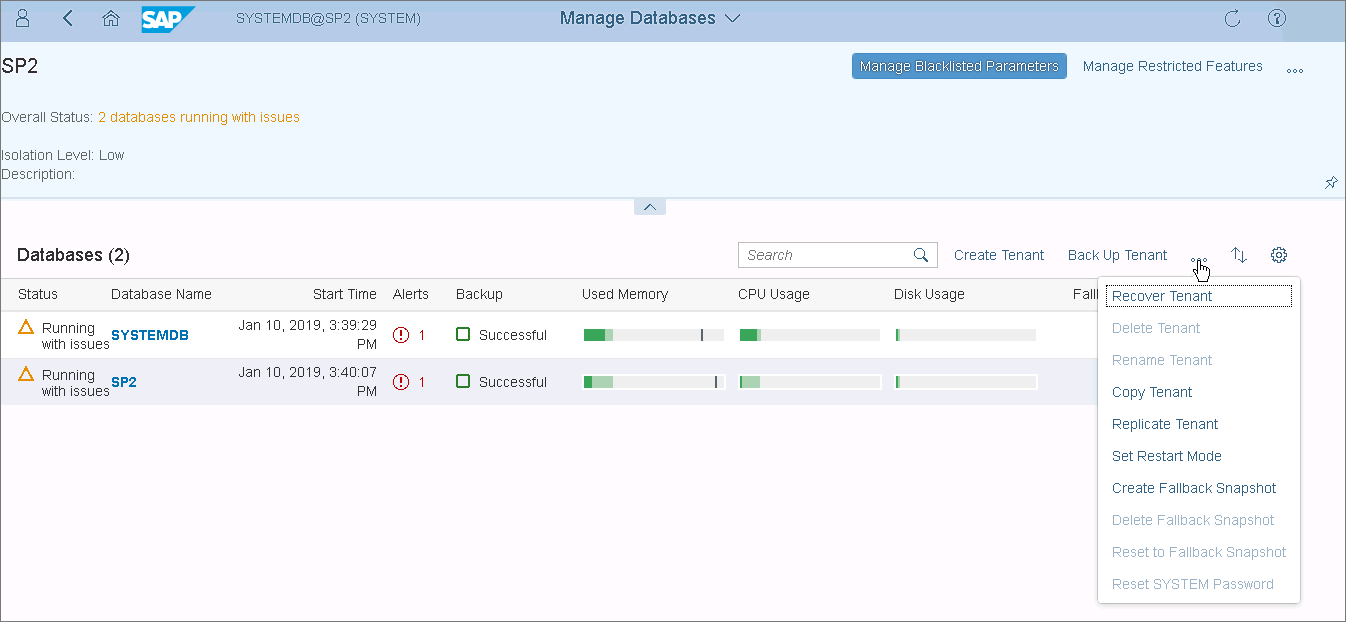
Task: Click the refresh icon in header
Action: click(1232, 19)
